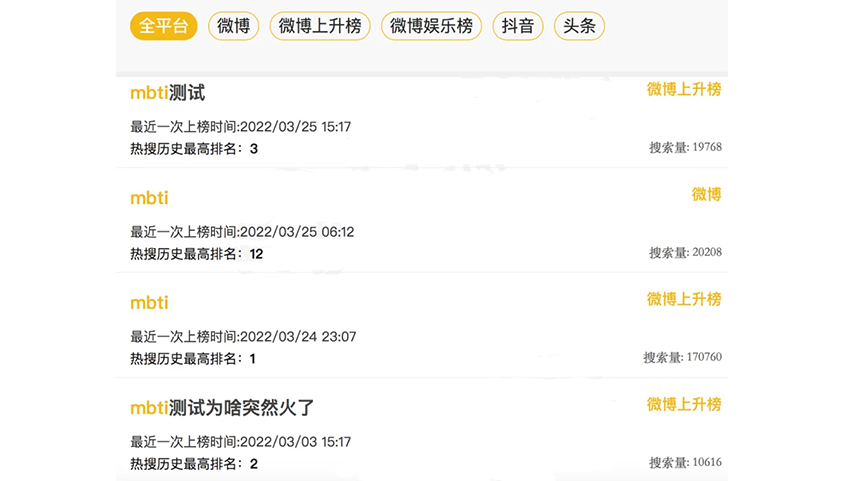This screenshot has width=844, height=481.
Task: Select the 全平台 filter tab
Action: pos(164,26)
